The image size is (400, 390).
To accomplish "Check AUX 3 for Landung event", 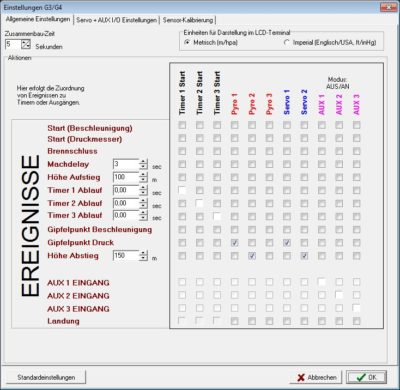I will tap(356, 321).
